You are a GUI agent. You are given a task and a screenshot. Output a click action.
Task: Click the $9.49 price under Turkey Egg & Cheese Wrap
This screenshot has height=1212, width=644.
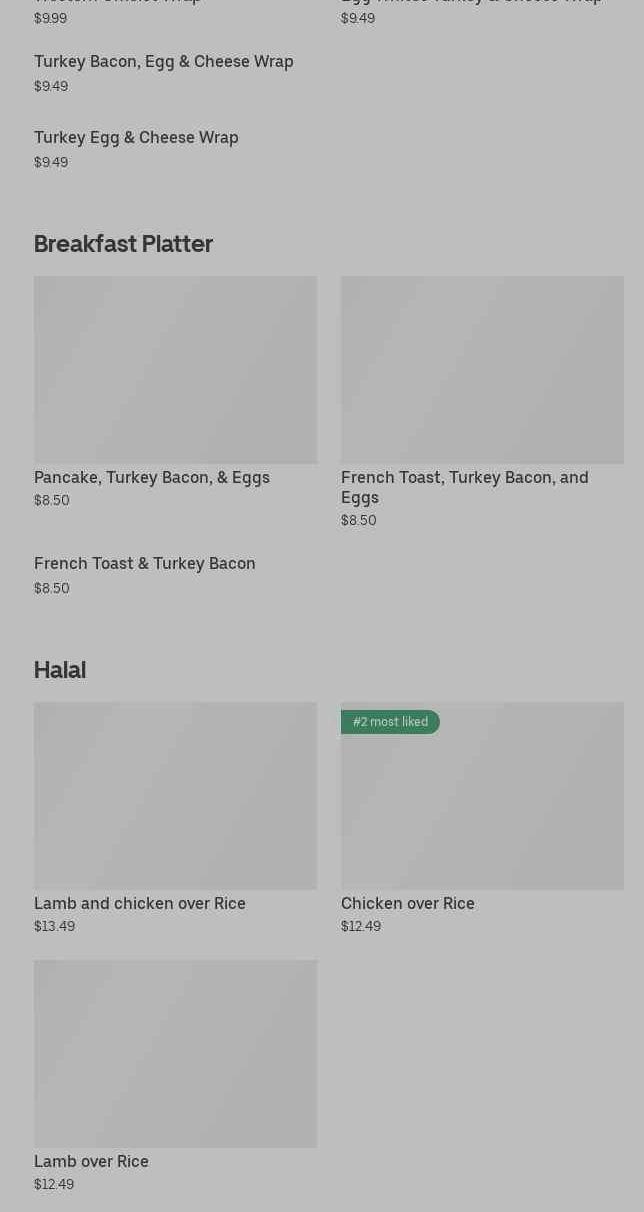[x=51, y=162]
